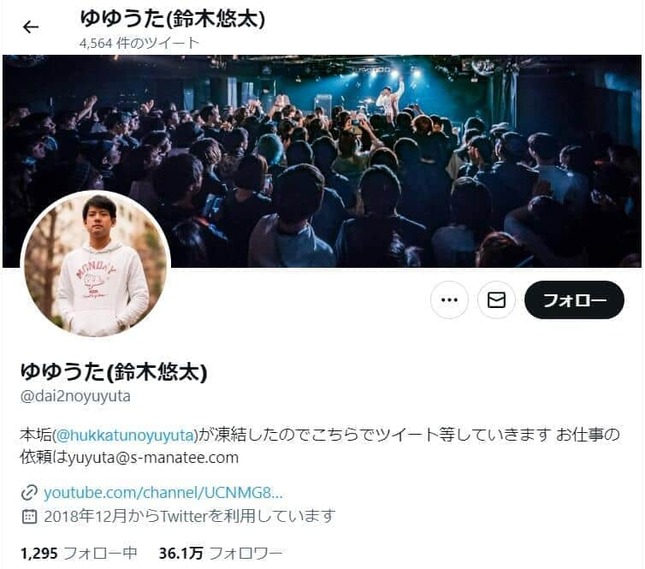Click the 4,564 件のツイート count text
This screenshot has width=645, height=569.
[139, 43]
